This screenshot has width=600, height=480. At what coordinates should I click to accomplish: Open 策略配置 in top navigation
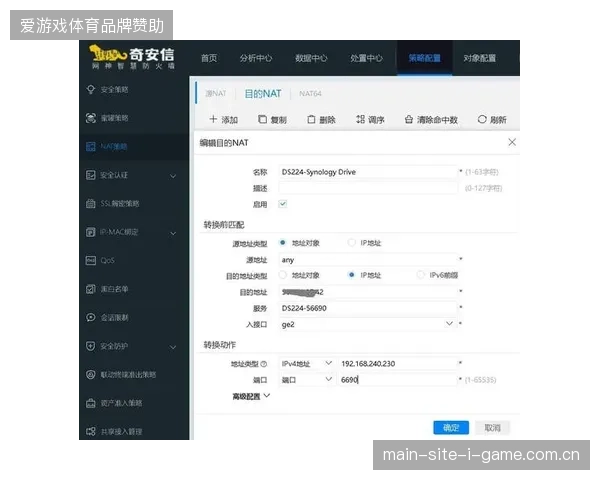coord(424,58)
